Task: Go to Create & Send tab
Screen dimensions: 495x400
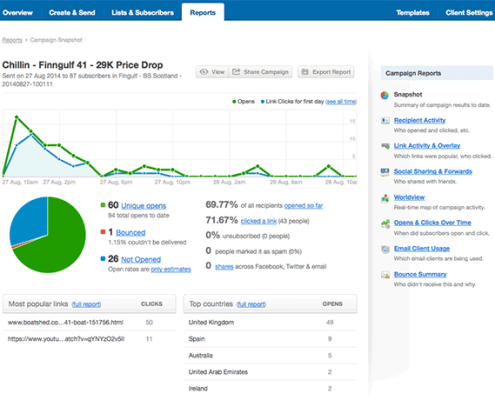Action: (72, 13)
